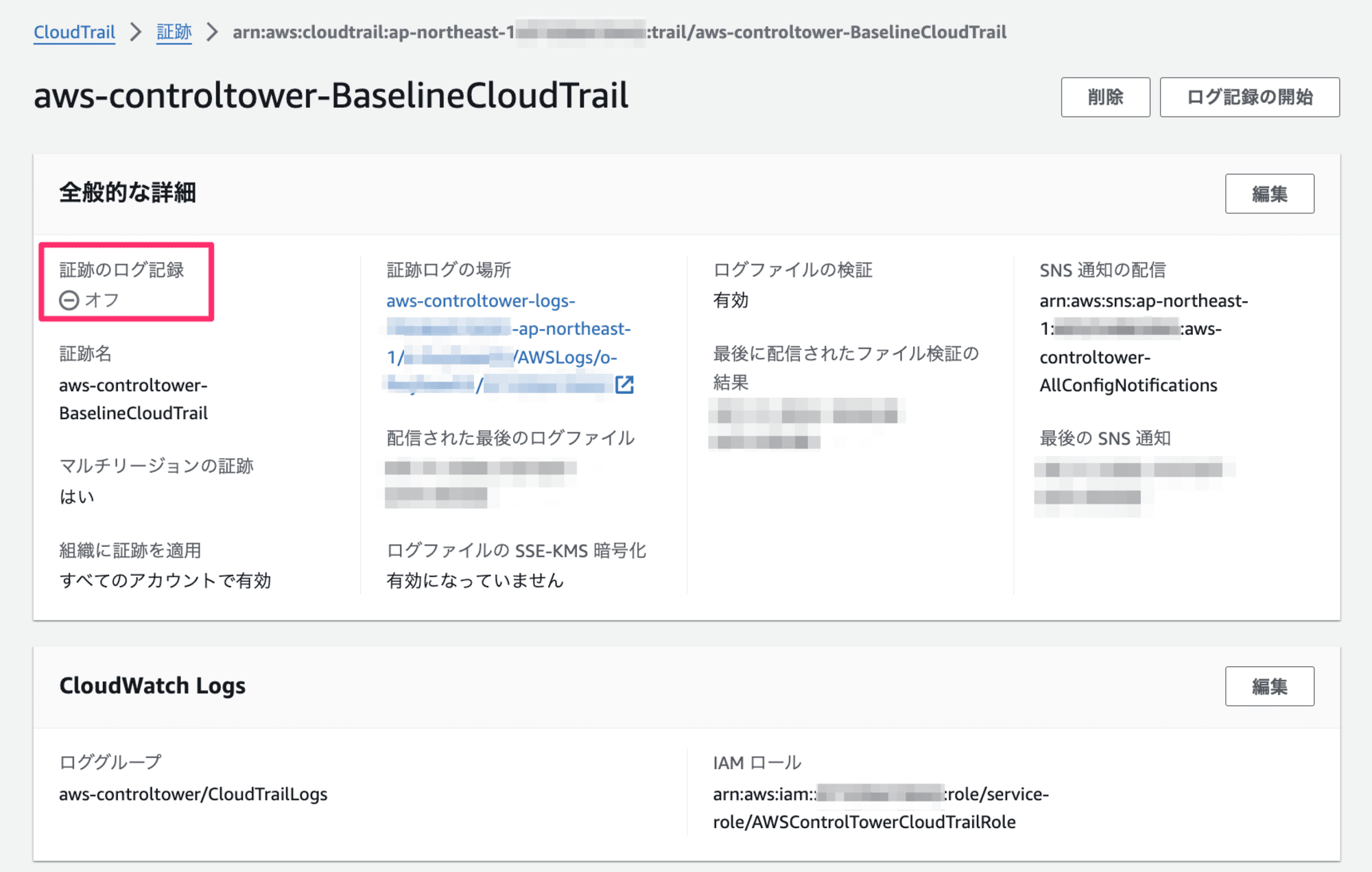
Task: Click the 削除 button
Action: (x=1105, y=97)
